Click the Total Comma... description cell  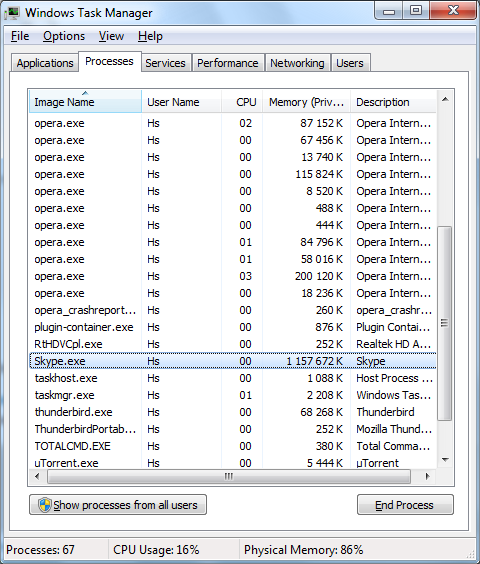coord(393,446)
